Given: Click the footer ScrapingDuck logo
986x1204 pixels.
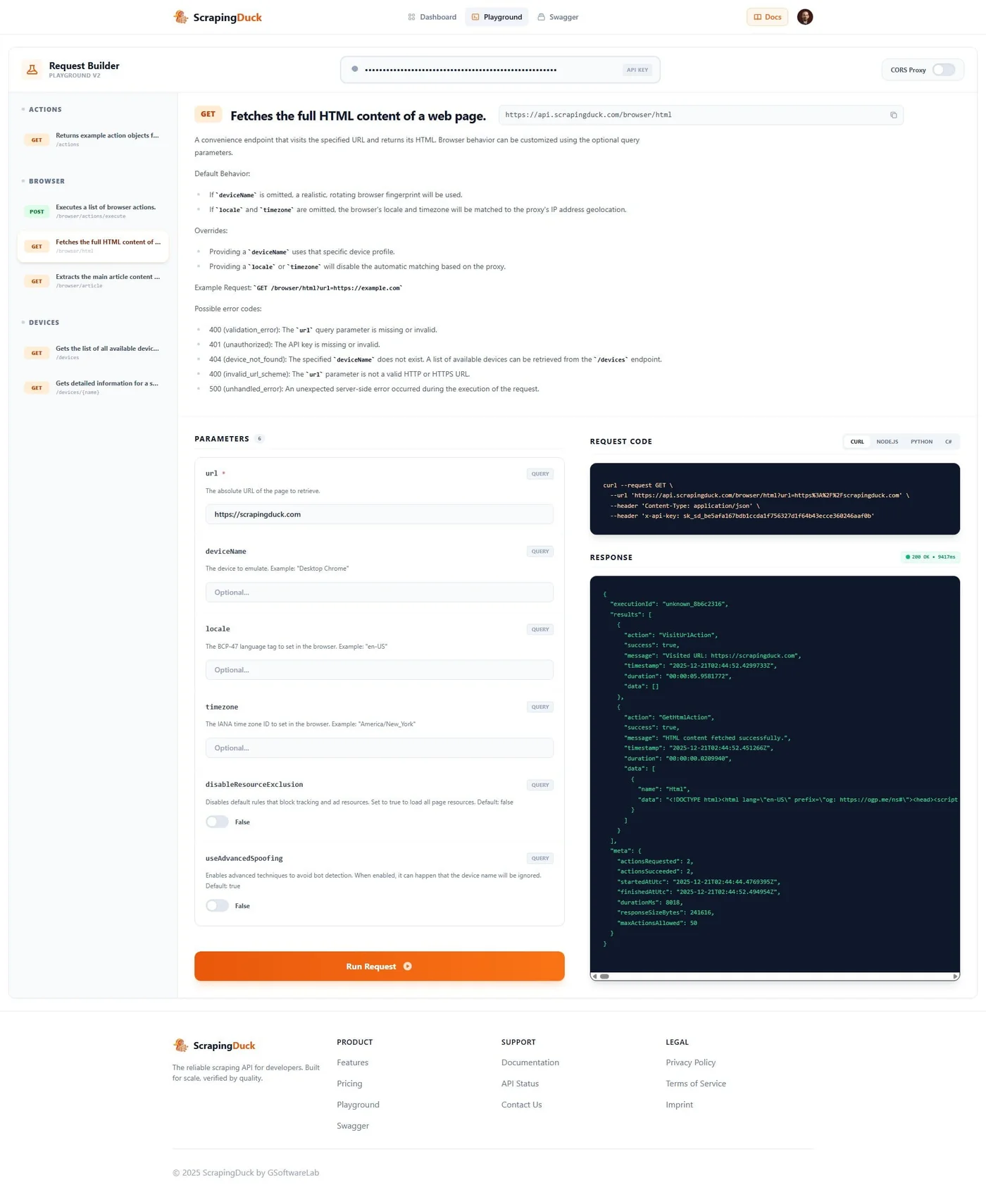Looking at the screenshot, I should [214, 1045].
